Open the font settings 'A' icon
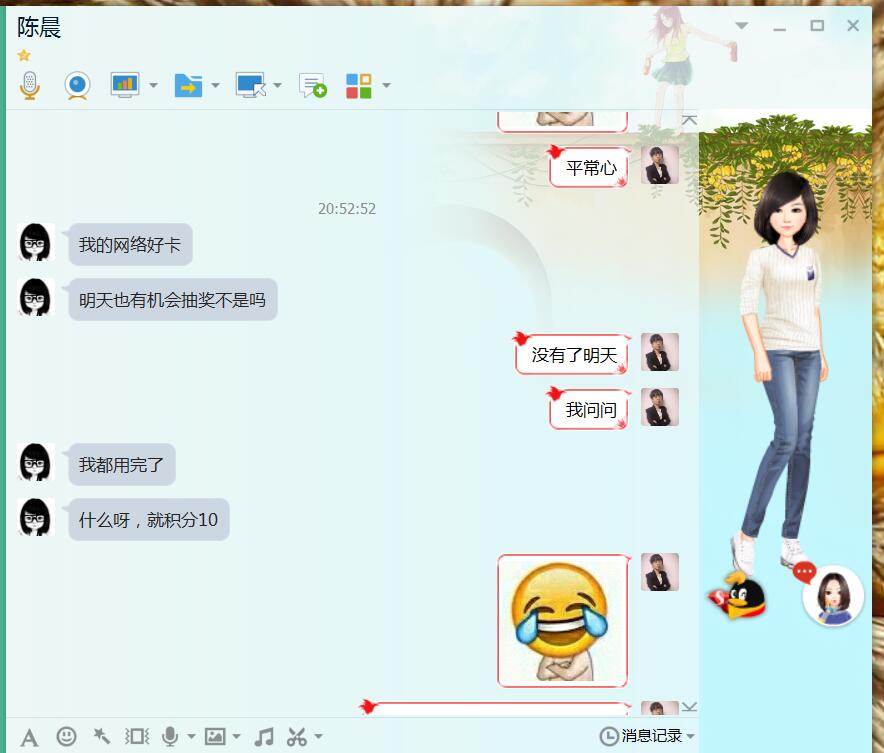 [30, 737]
